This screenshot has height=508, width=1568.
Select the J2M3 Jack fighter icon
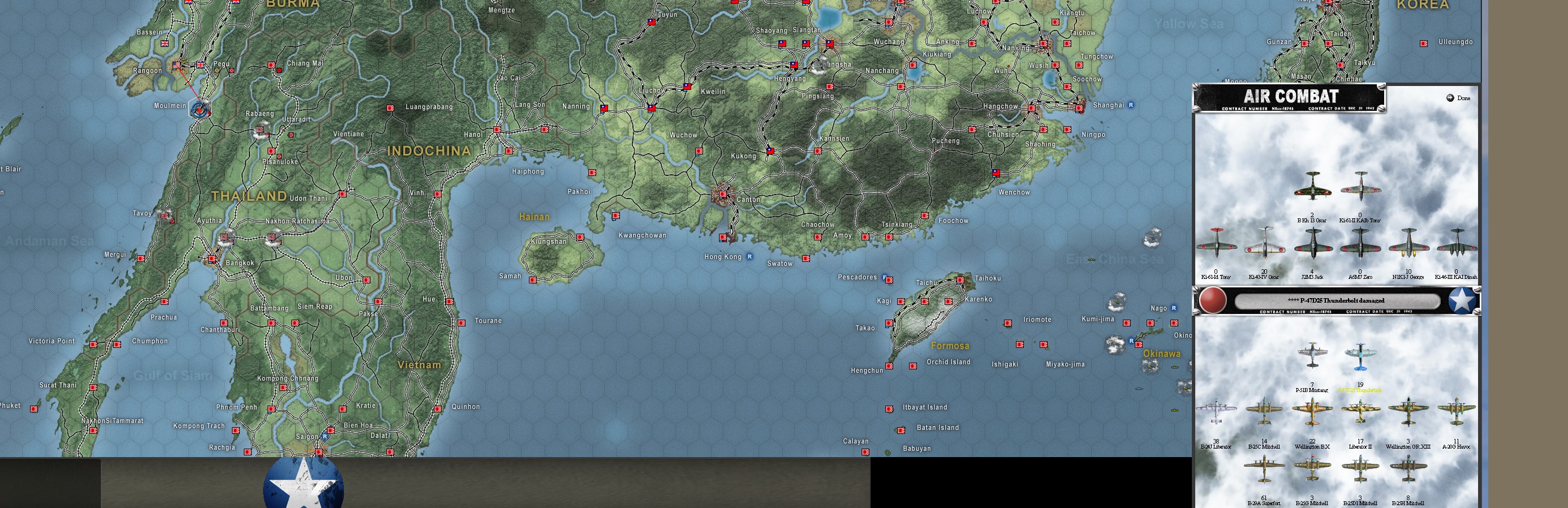click(1312, 242)
